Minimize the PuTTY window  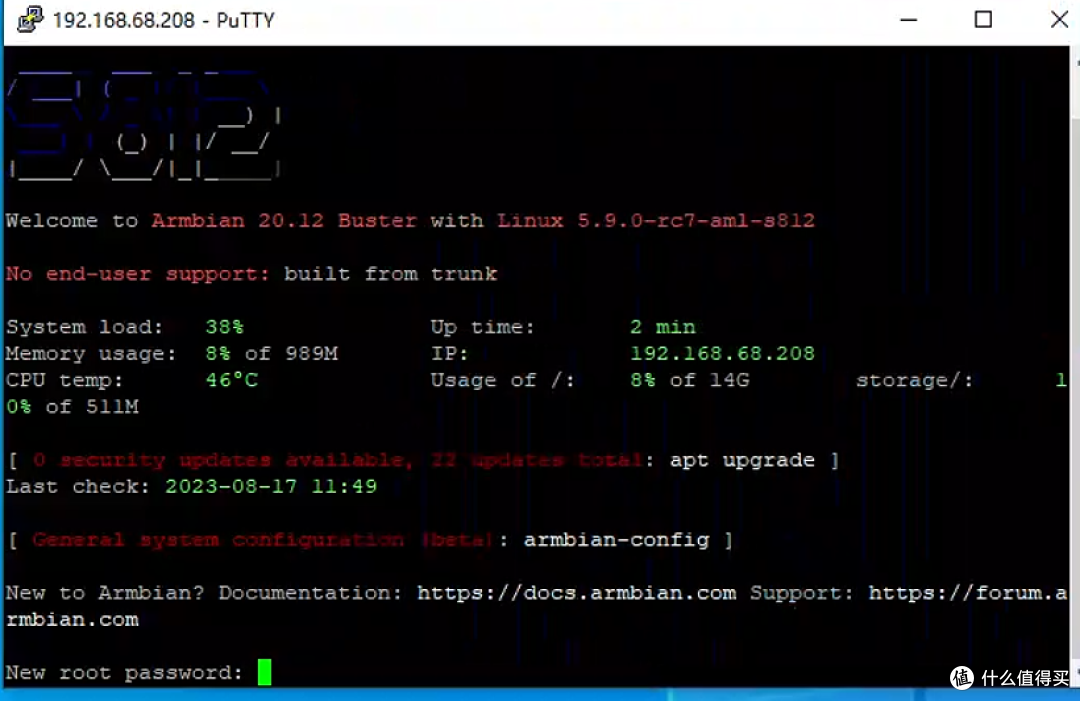pos(908,20)
